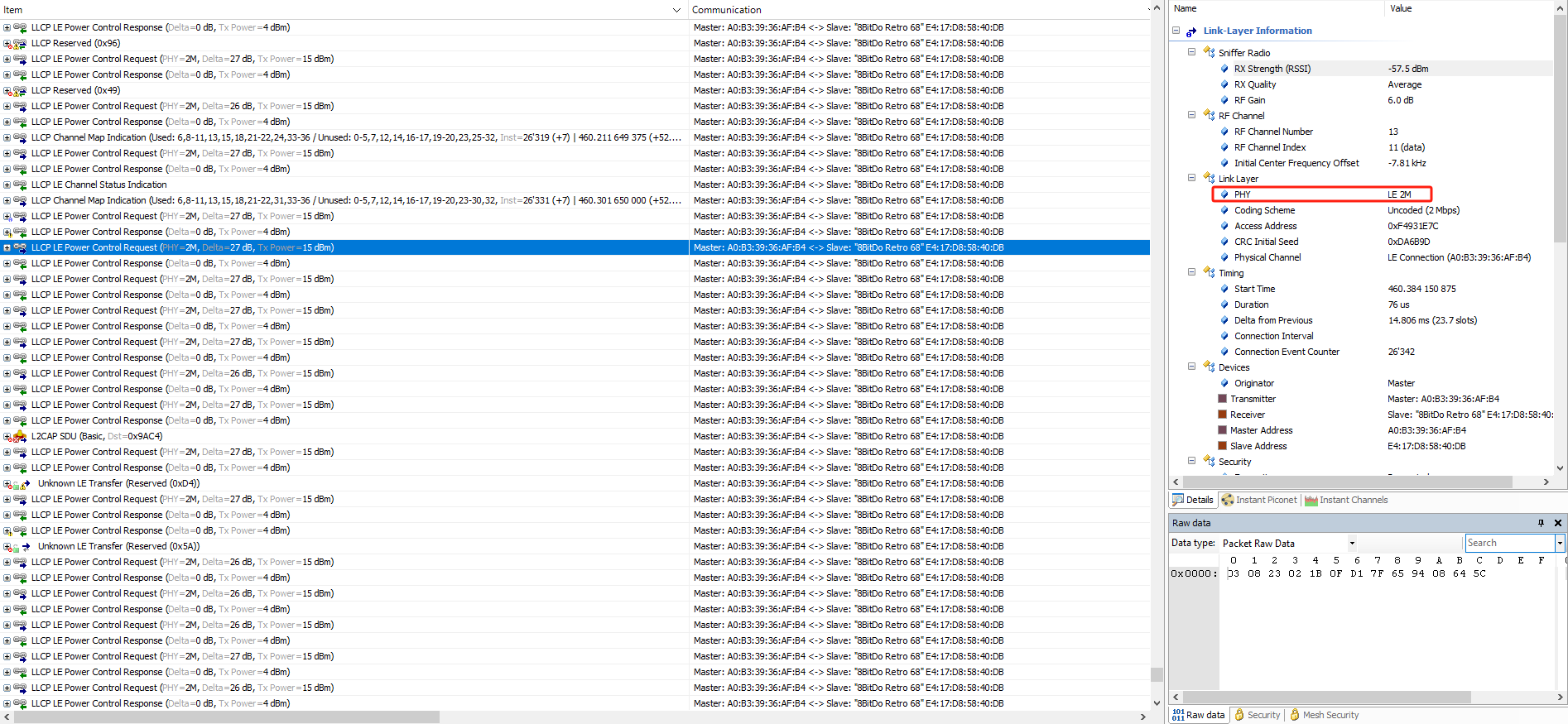The width and height of the screenshot is (1568, 724).
Task: Open the Instant Channels tab
Action: coord(1346,500)
